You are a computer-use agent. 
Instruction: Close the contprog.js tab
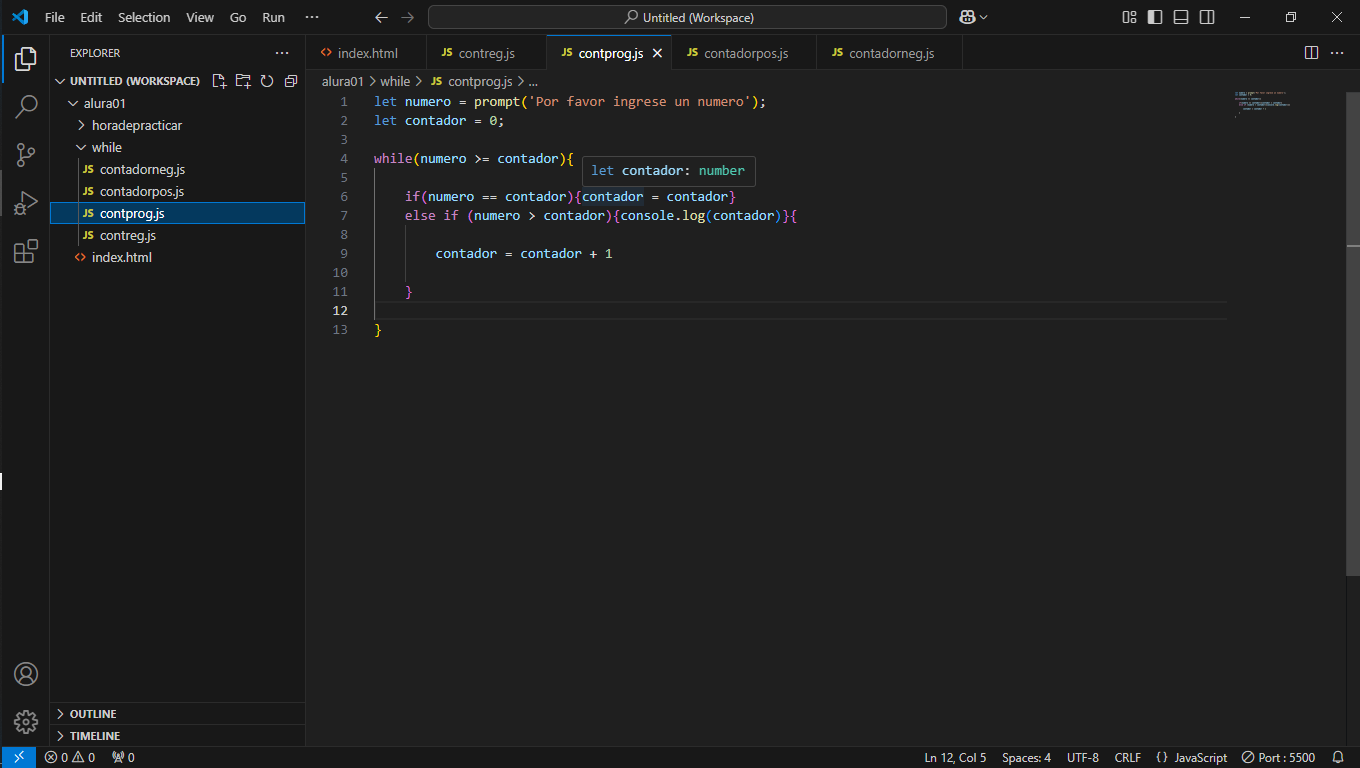click(x=657, y=53)
